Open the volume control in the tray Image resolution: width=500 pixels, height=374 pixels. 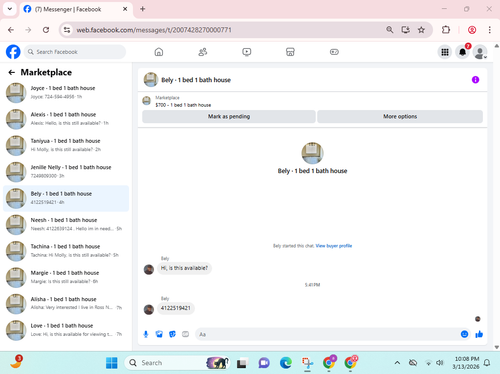[x=440, y=363]
